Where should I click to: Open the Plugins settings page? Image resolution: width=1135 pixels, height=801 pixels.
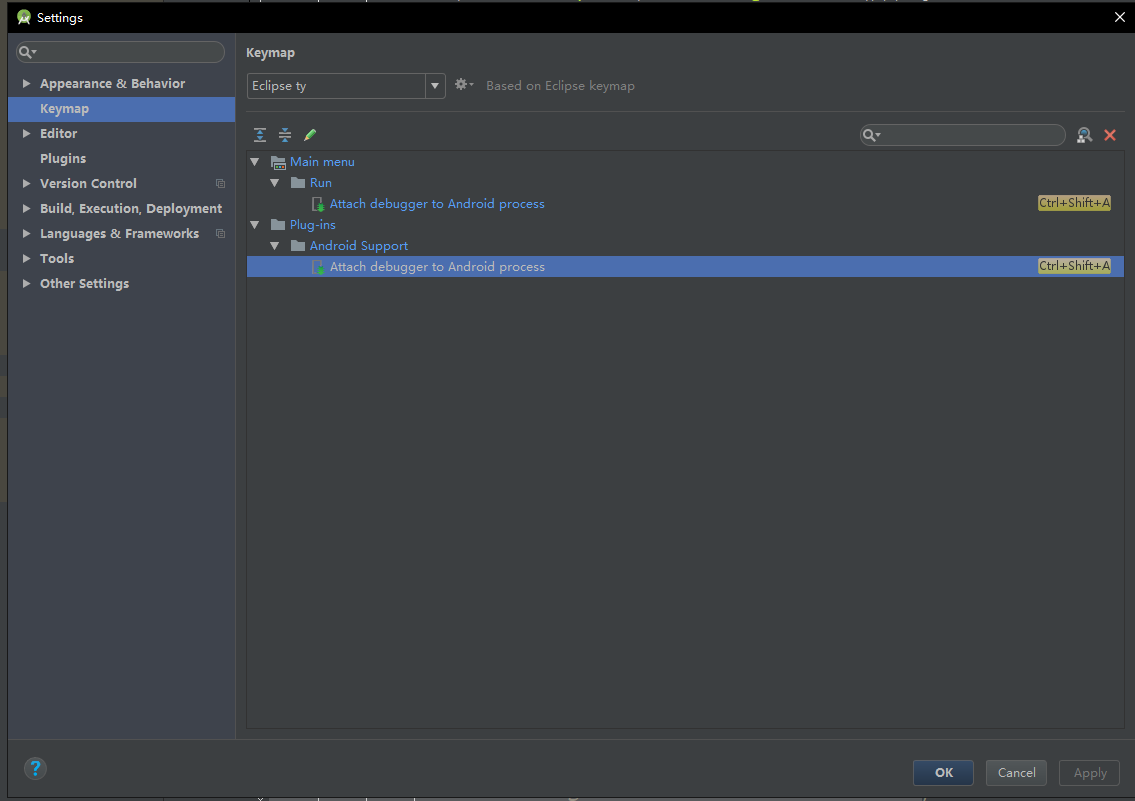pyautogui.click(x=63, y=158)
